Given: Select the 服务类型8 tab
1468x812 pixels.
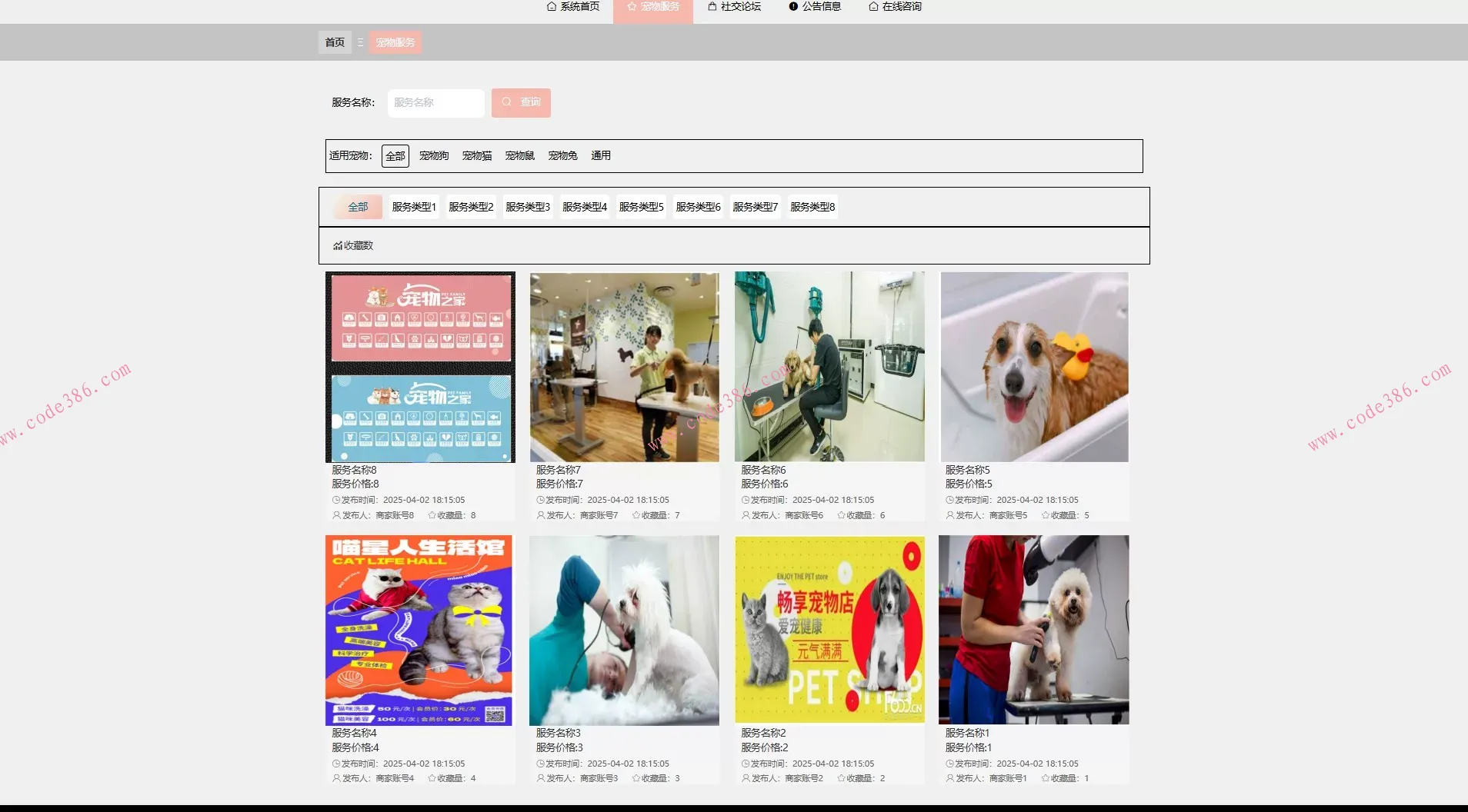Looking at the screenshot, I should [812, 207].
